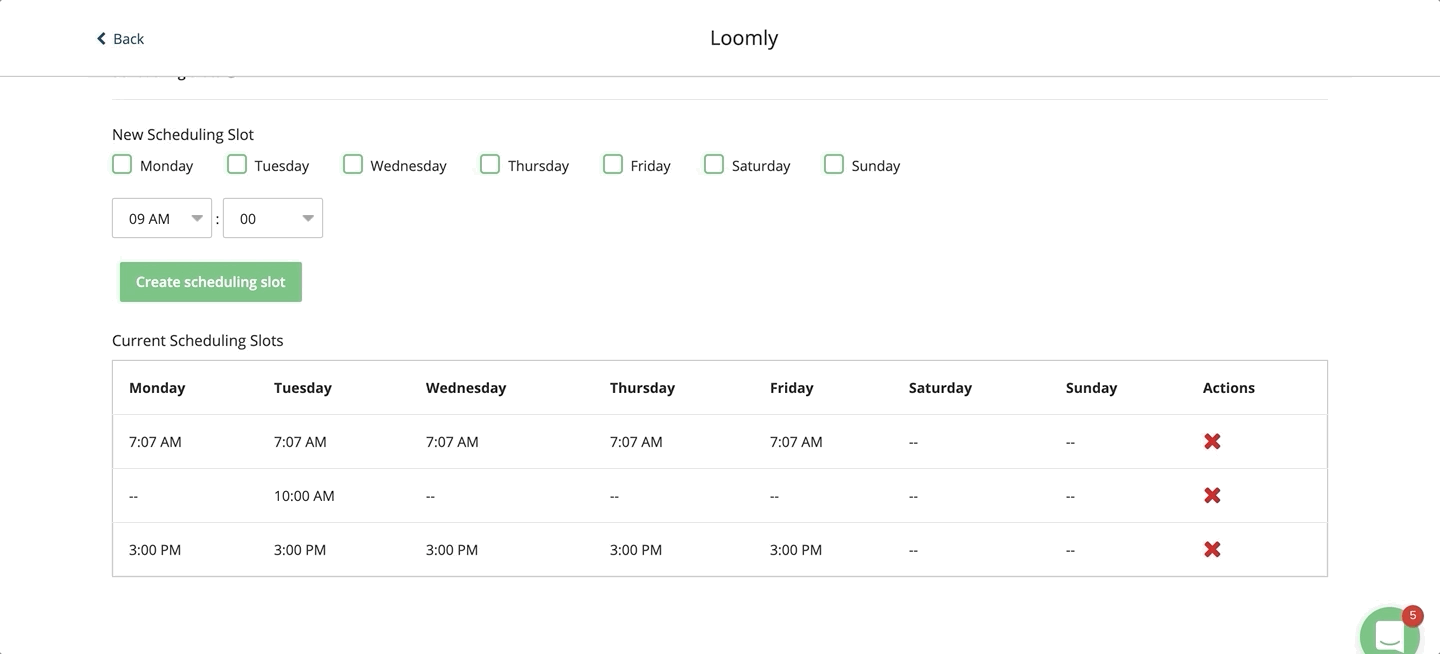The height and width of the screenshot is (654, 1440).
Task: Check the Sunday checkbox
Action: tap(833, 163)
